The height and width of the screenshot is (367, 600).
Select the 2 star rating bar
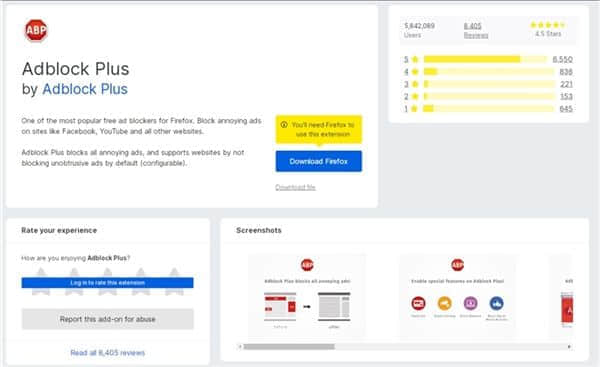[489, 96]
